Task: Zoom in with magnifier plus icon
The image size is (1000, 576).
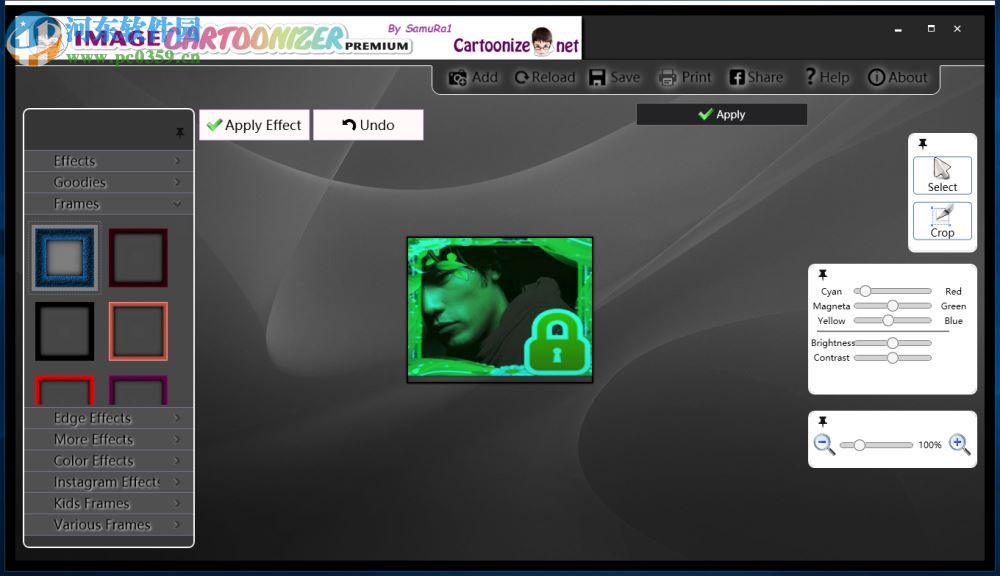Action: 959,444
